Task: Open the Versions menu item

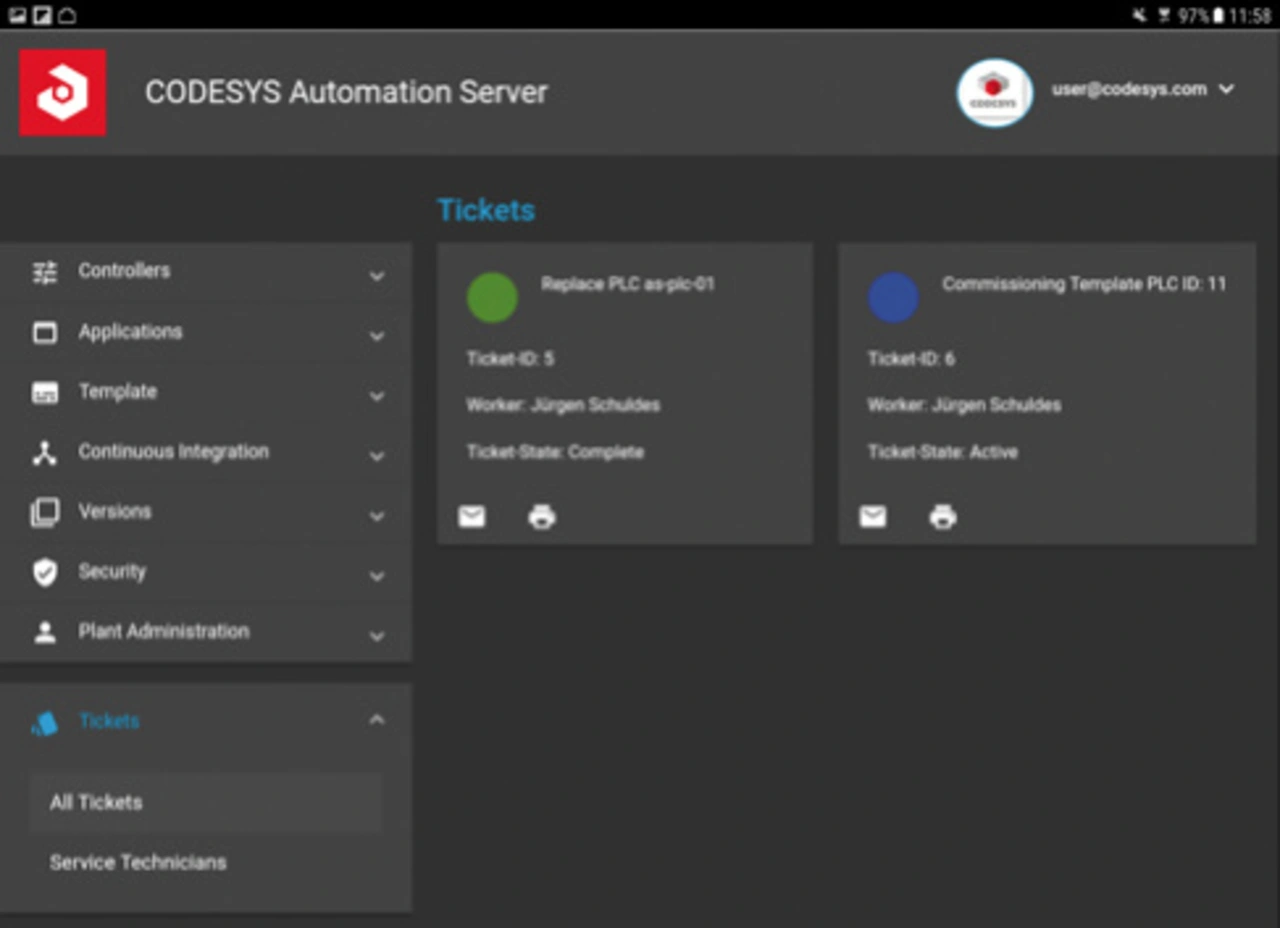Action: point(205,512)
